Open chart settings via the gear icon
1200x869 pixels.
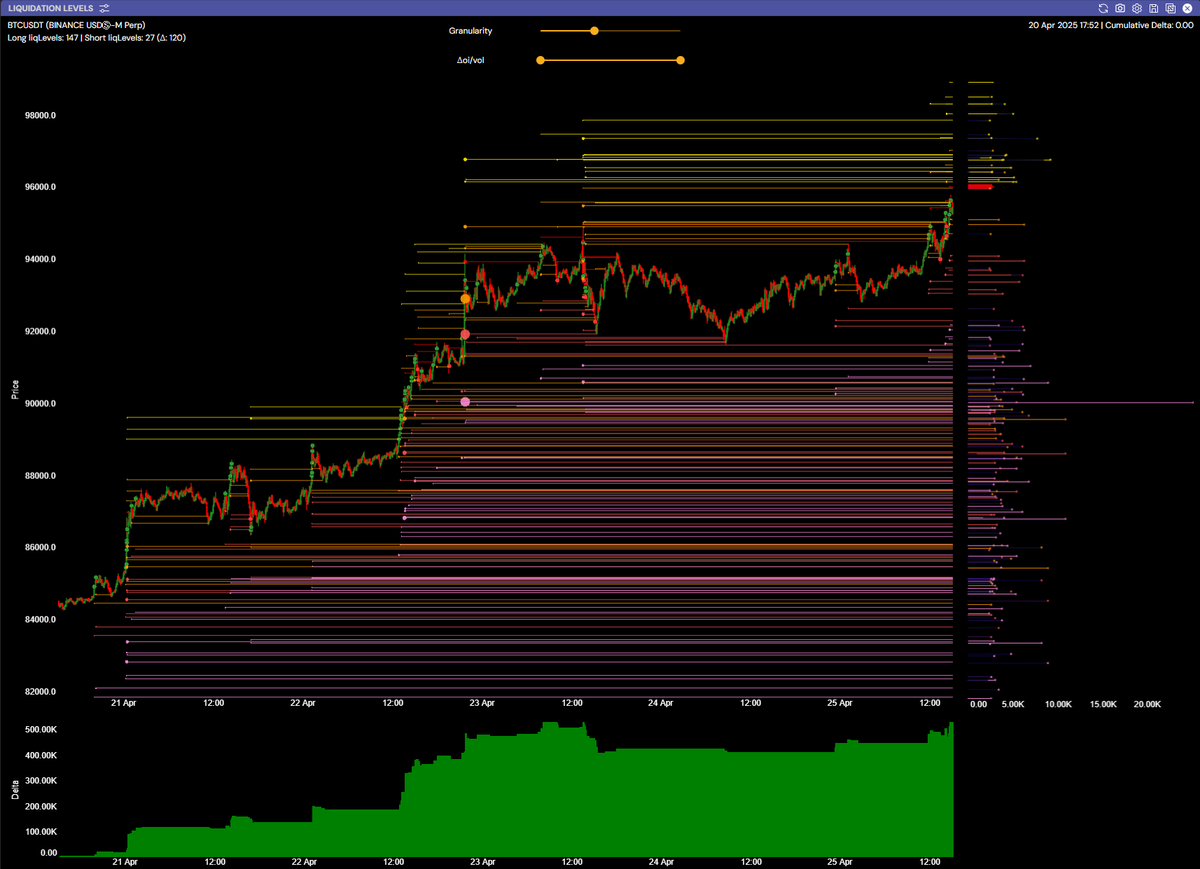(x=1137, y=8)
